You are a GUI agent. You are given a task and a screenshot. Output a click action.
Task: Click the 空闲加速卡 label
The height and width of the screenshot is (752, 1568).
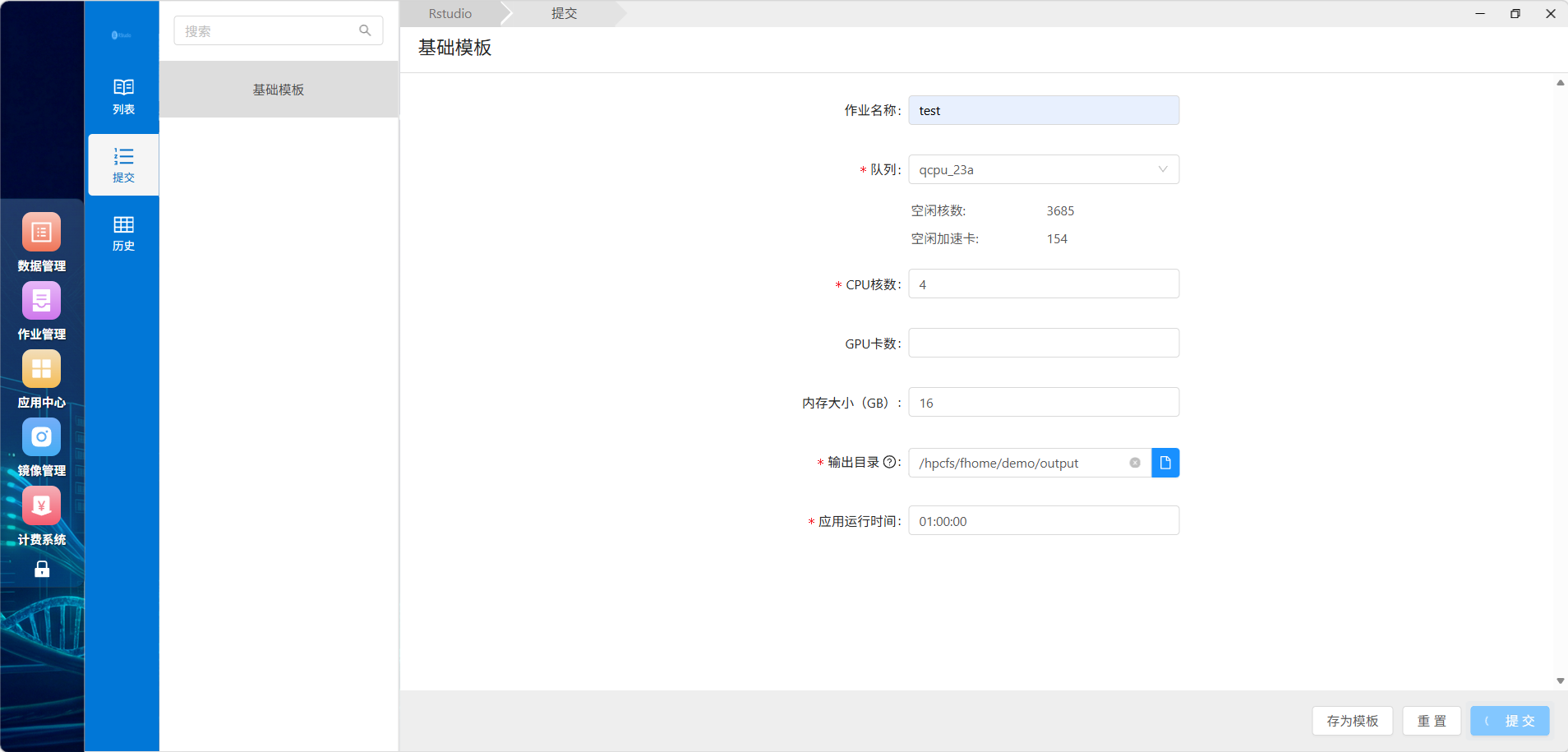[945, 239]
